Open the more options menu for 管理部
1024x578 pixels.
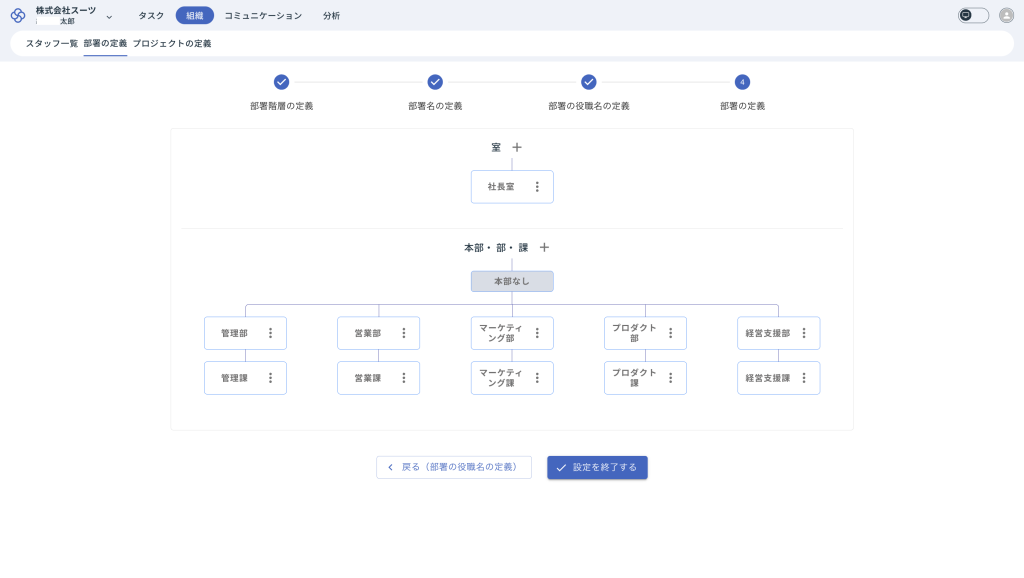[270, 333]
